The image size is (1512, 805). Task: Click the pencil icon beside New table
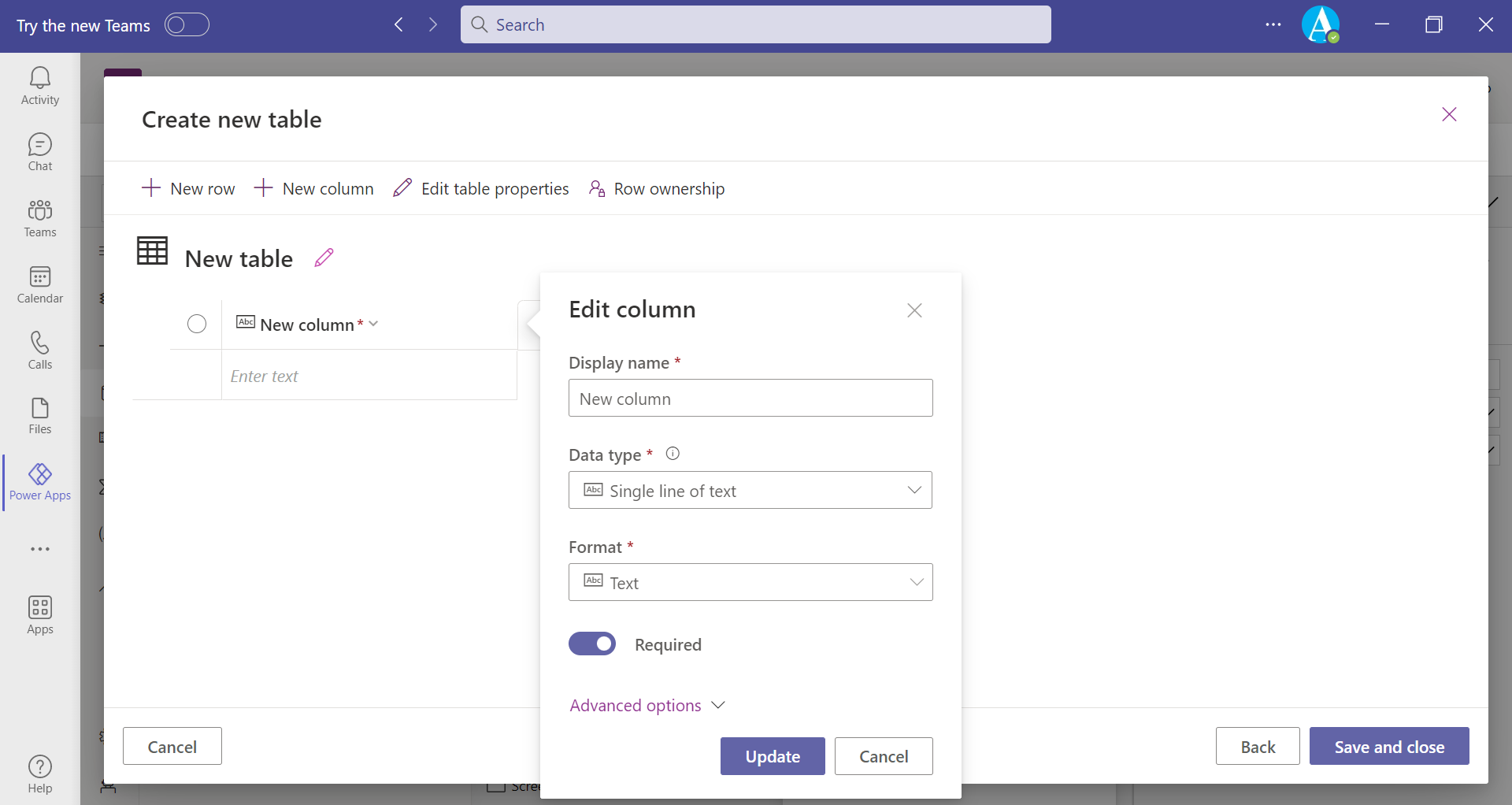324,258
